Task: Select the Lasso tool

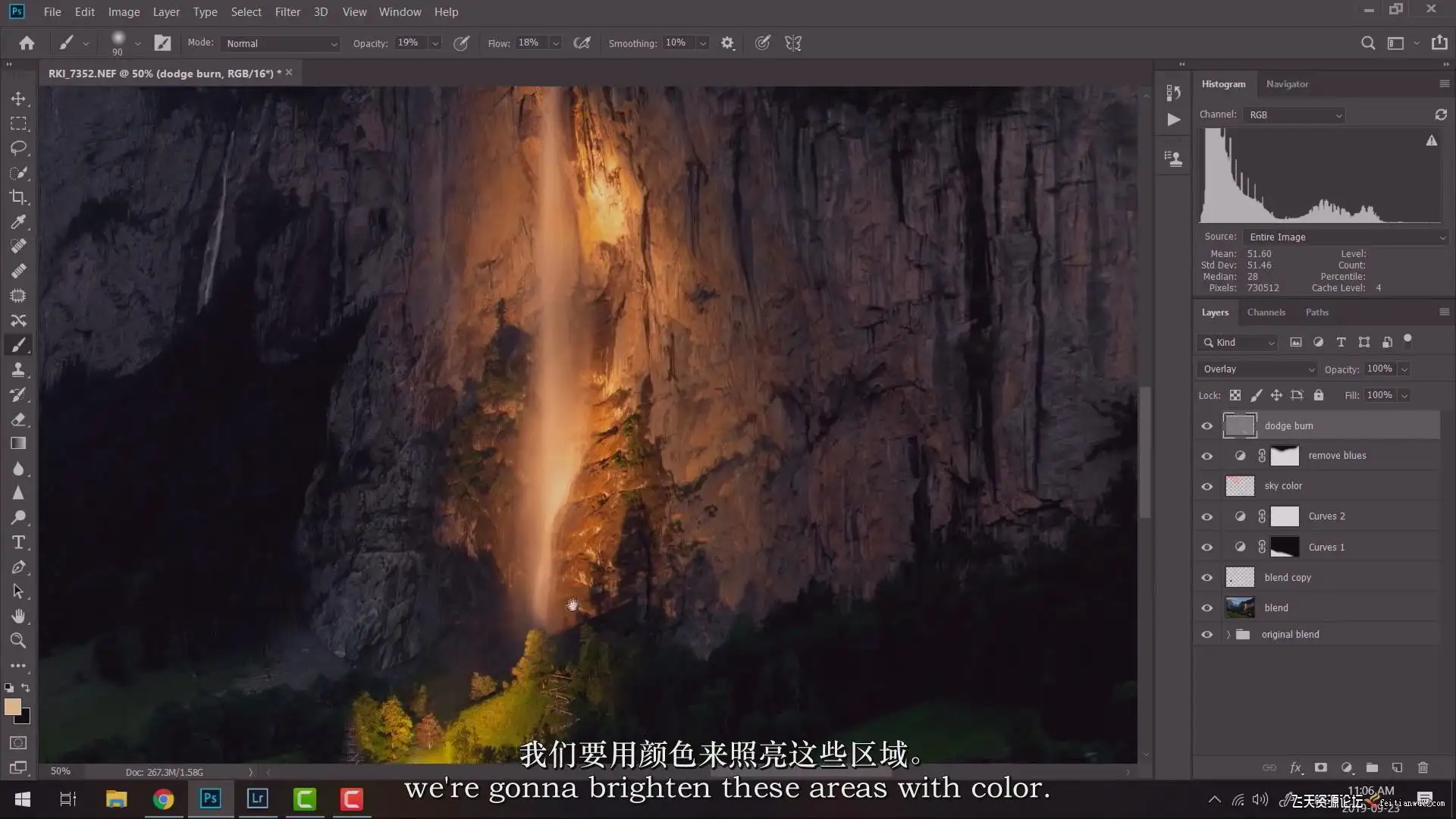Action: pos(18,148)
